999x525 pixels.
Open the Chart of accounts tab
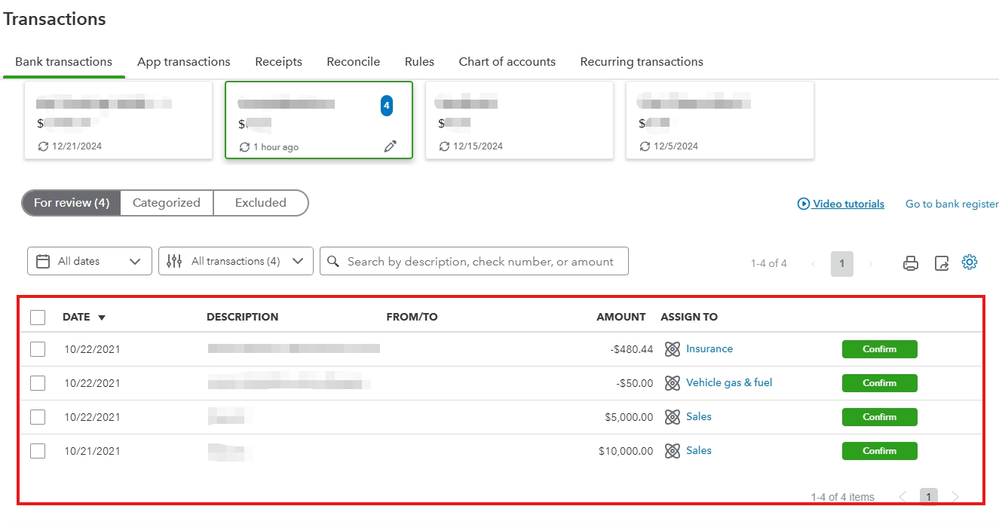click(507, 62)
